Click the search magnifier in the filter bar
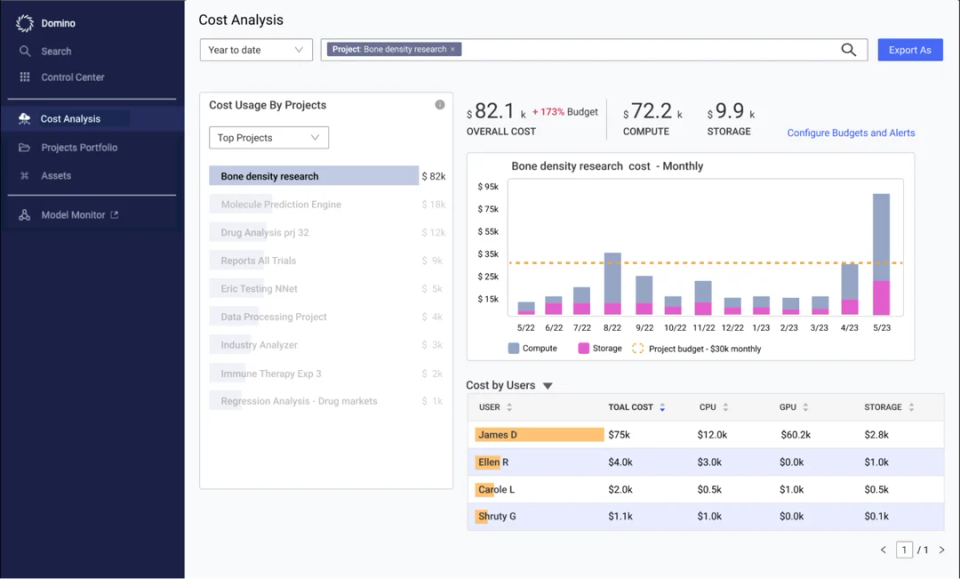Image resolution: width=960 pixels, height=579 pixels. tap(848, 49)
